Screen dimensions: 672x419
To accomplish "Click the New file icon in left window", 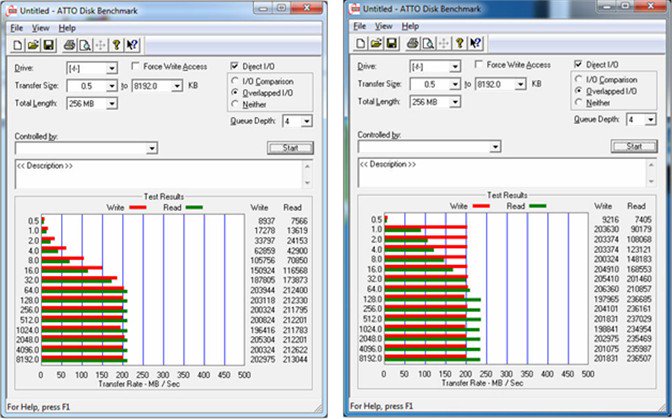I will click(x=17, y=44).
